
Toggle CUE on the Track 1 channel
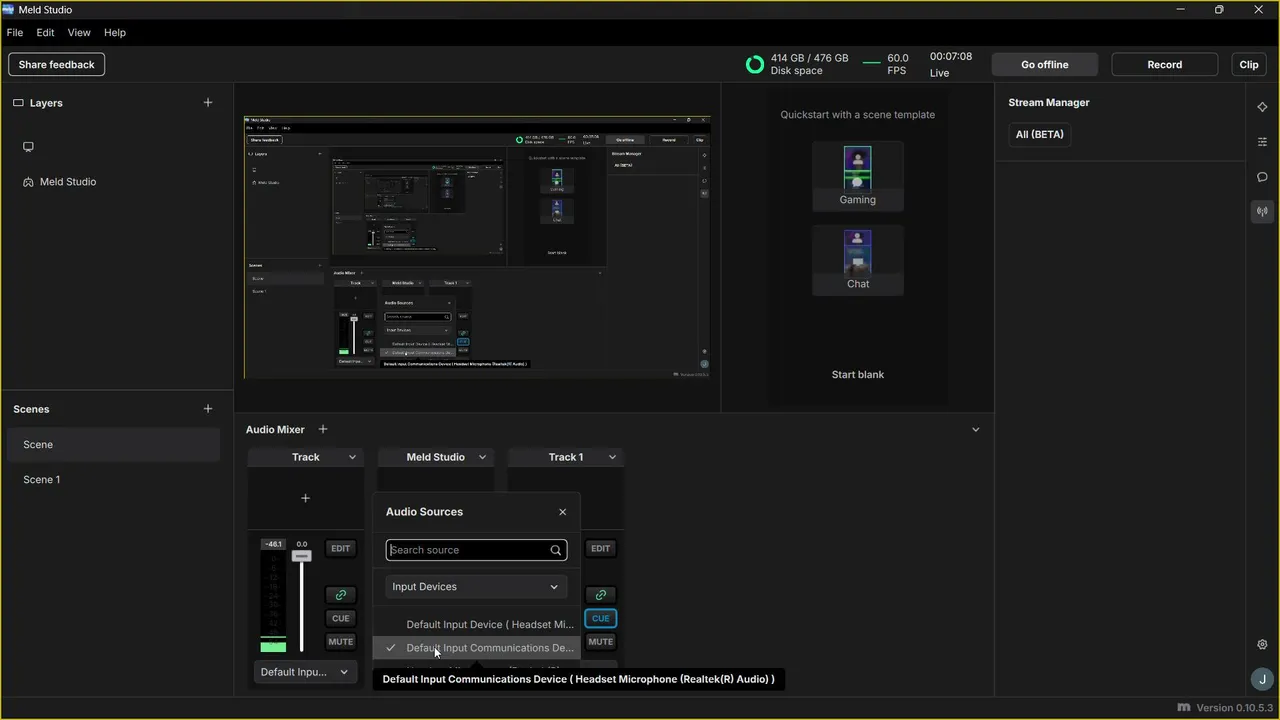point(600,619)
